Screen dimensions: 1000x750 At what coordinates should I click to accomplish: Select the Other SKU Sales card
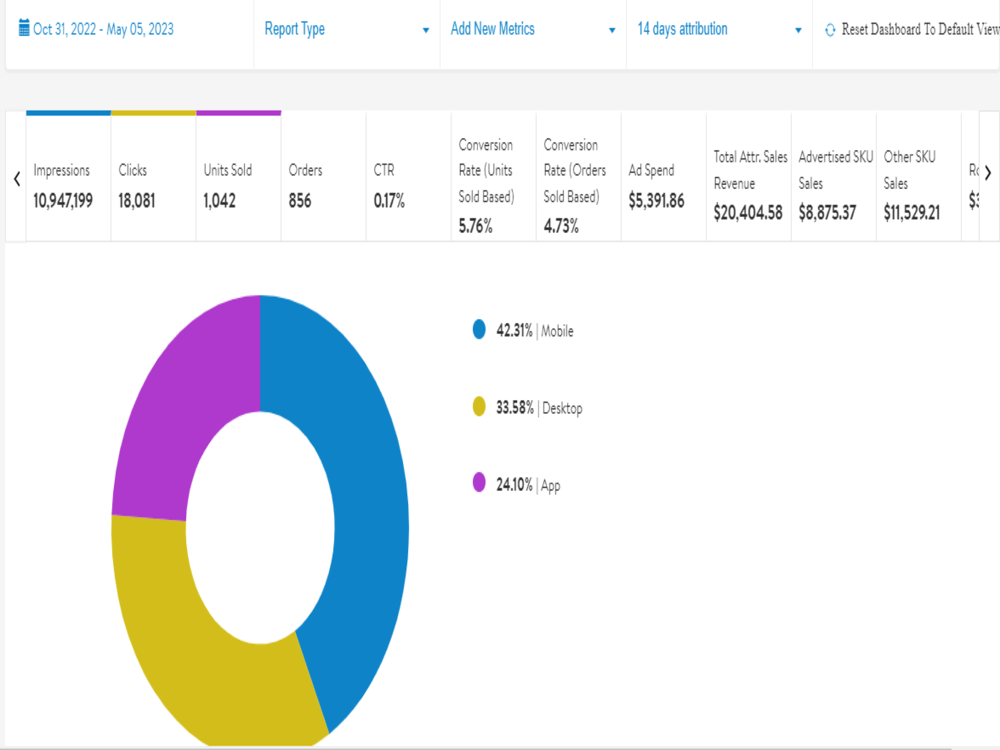pyautogui.click(x=919, y=176)
